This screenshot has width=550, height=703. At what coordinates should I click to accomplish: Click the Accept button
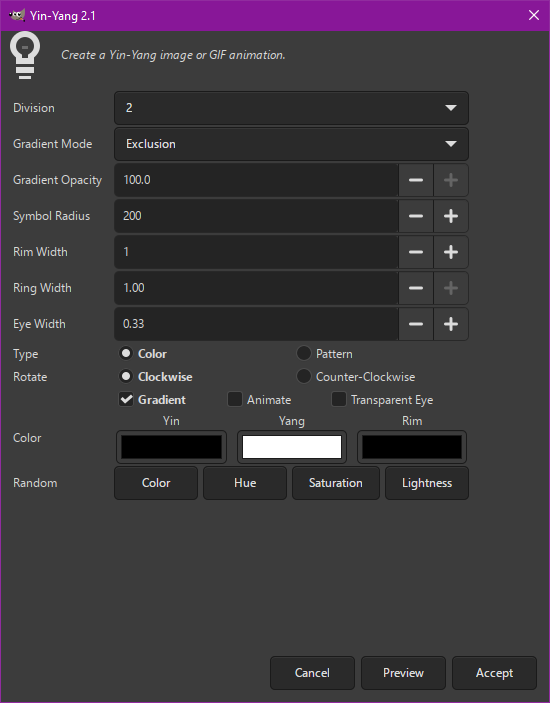(x=494, y=673)
